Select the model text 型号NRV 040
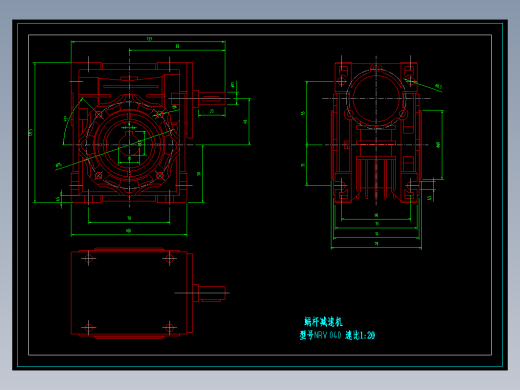The width and height of the screenshot is (520, 390). (320, 335)
